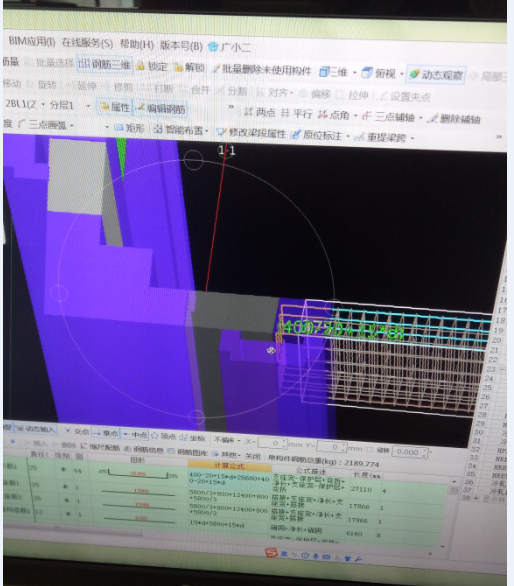Toggle the 编辑钢筋 edit rebar panel
514x586 pixels.
[x=161, y=109]
